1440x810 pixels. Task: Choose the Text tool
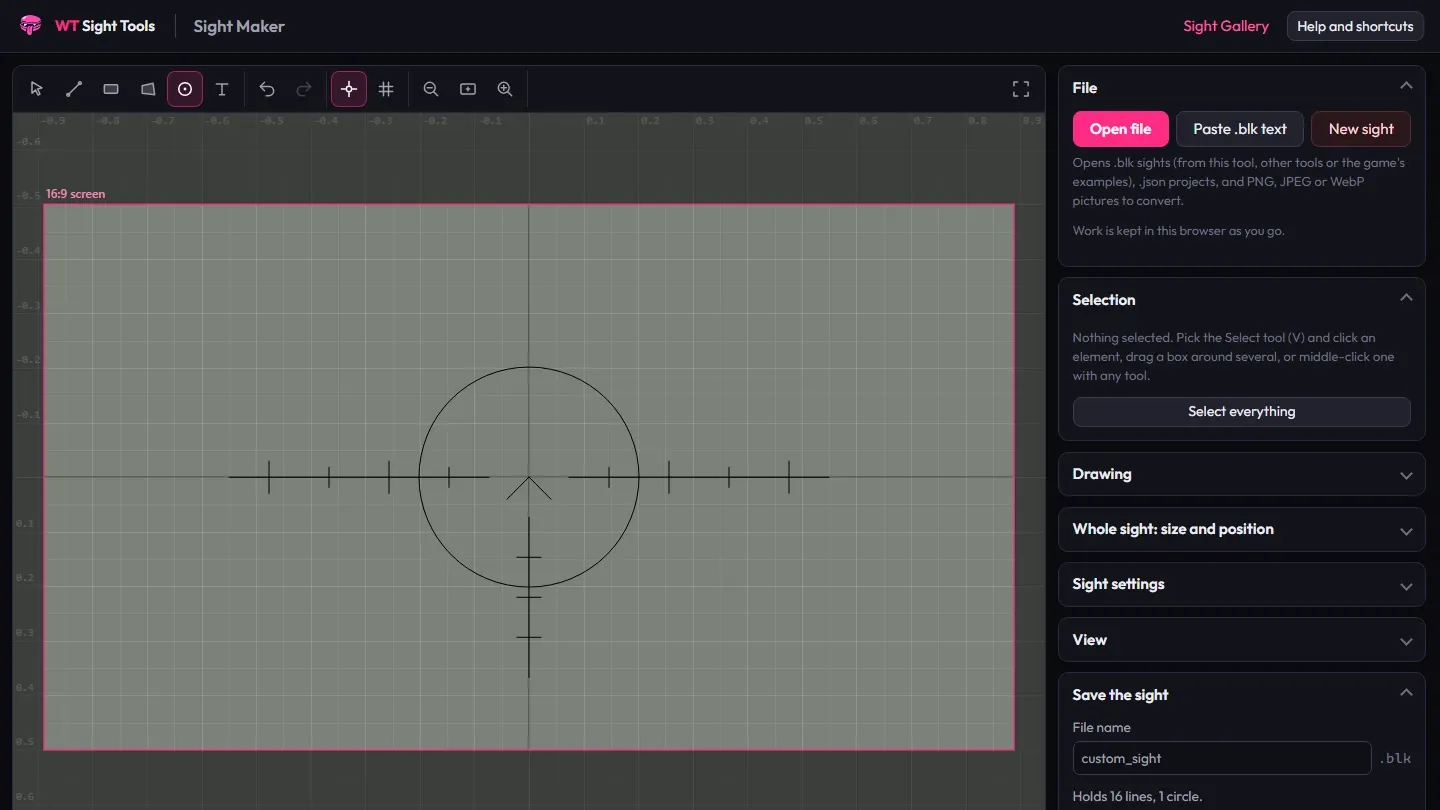[222, 89]
